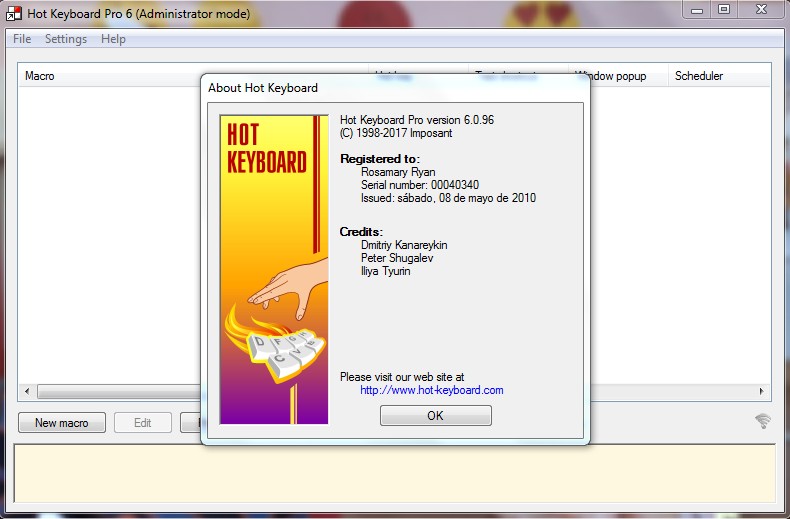This screenshot has height=519, width=790.
Task: Close the Hot Keyboard Pro window
Action: coord(761,10)
